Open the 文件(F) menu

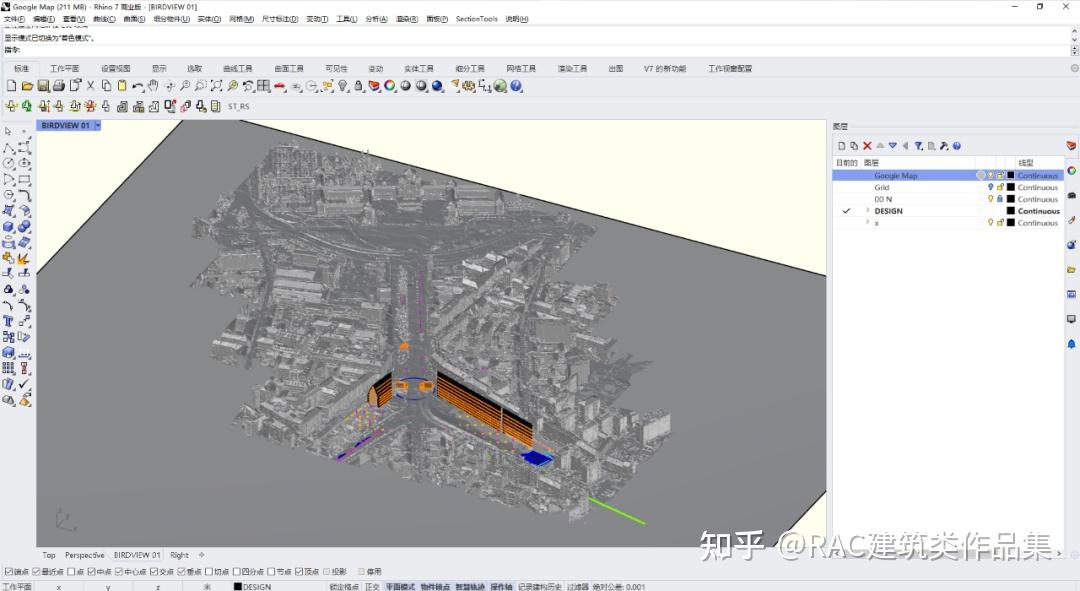pos(14,19)
